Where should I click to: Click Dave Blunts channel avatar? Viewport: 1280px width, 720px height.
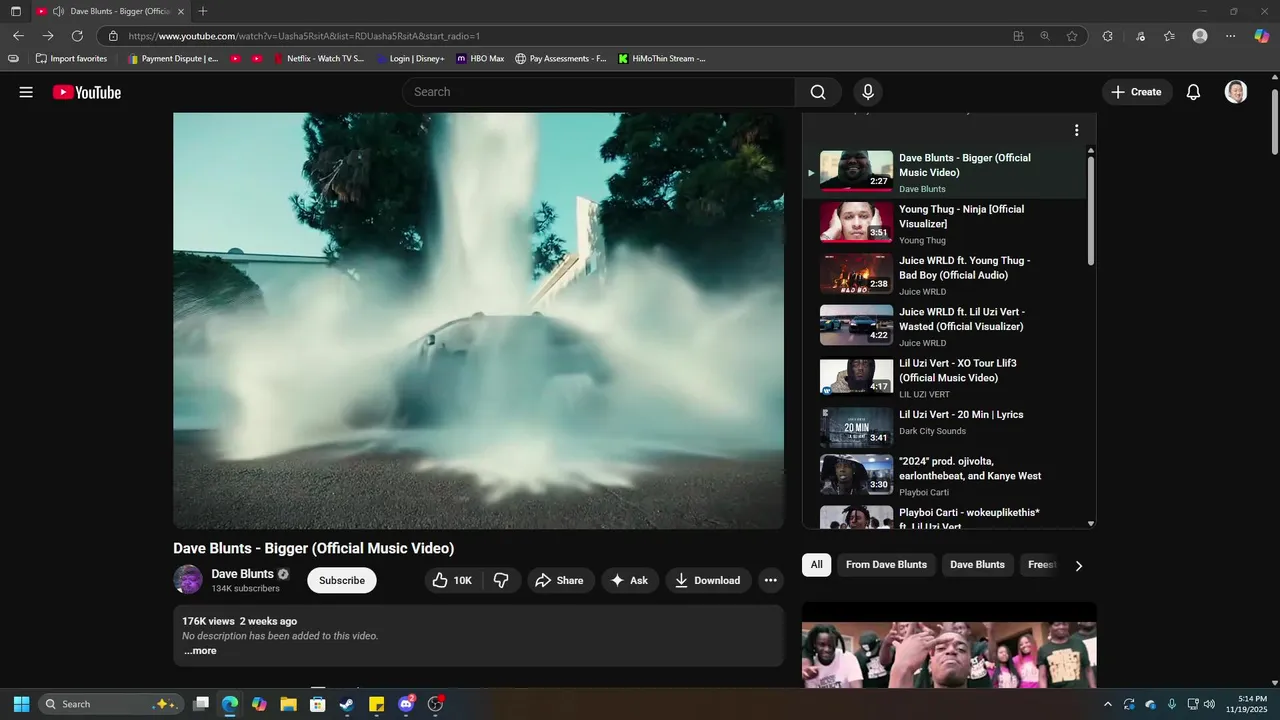click(188, 580)
